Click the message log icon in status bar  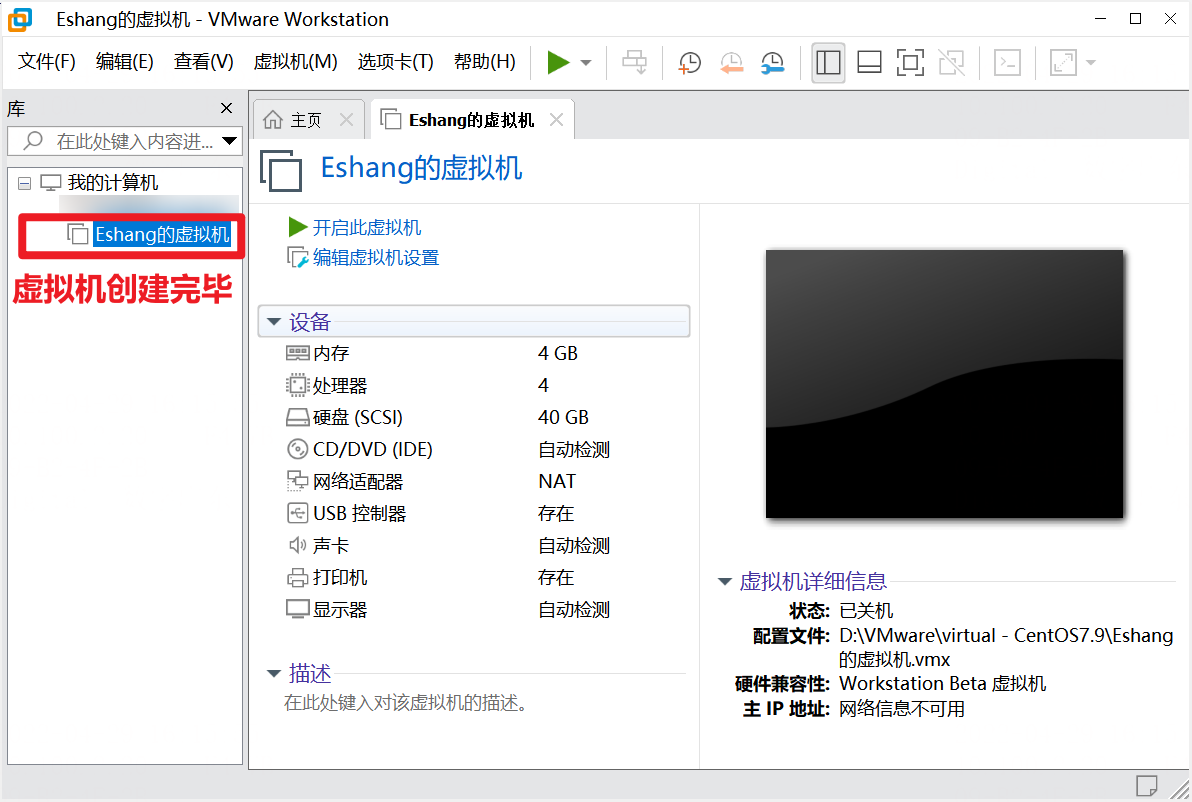click(1146, 785)
